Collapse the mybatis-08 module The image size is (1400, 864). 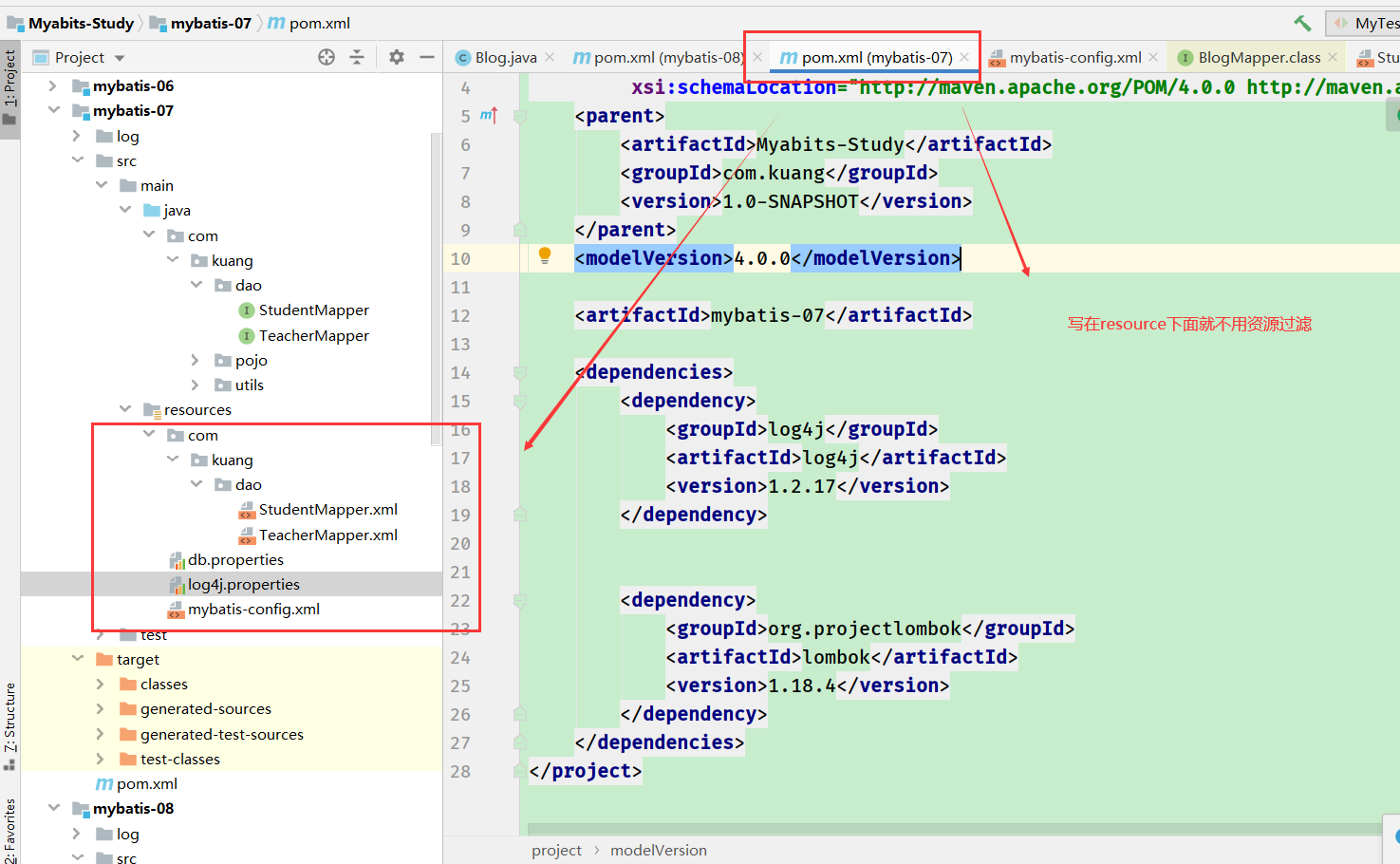(x=54, y=808)
